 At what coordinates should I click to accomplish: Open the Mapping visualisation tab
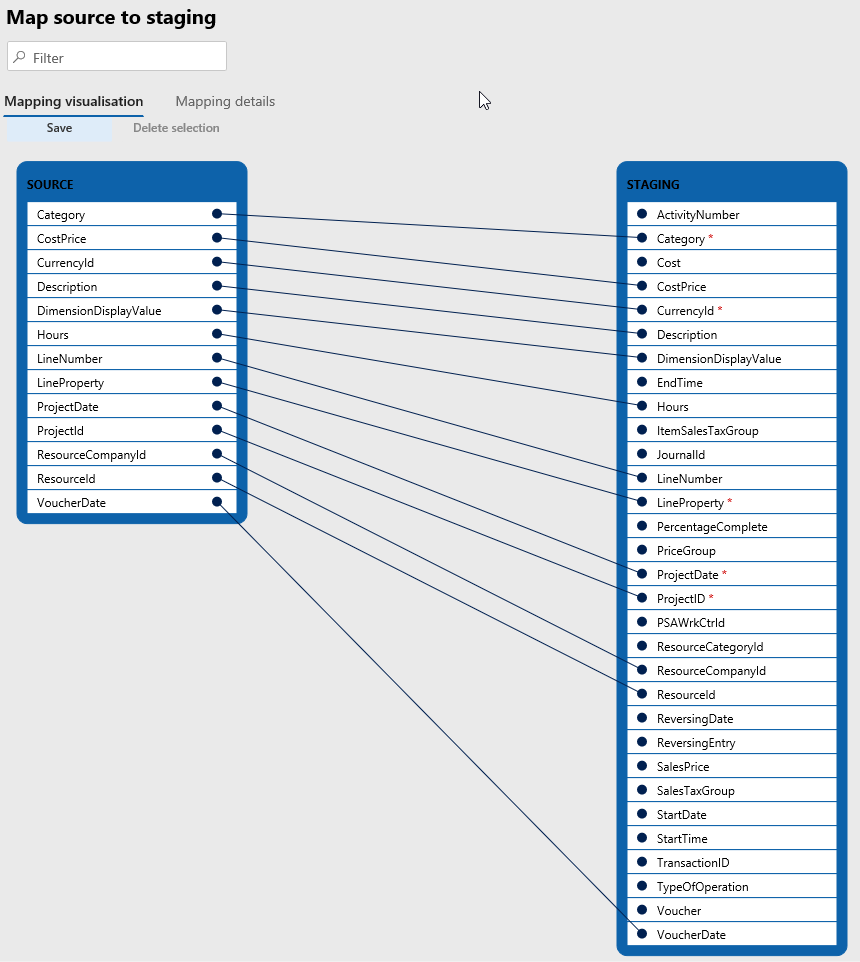click(74, 101)
